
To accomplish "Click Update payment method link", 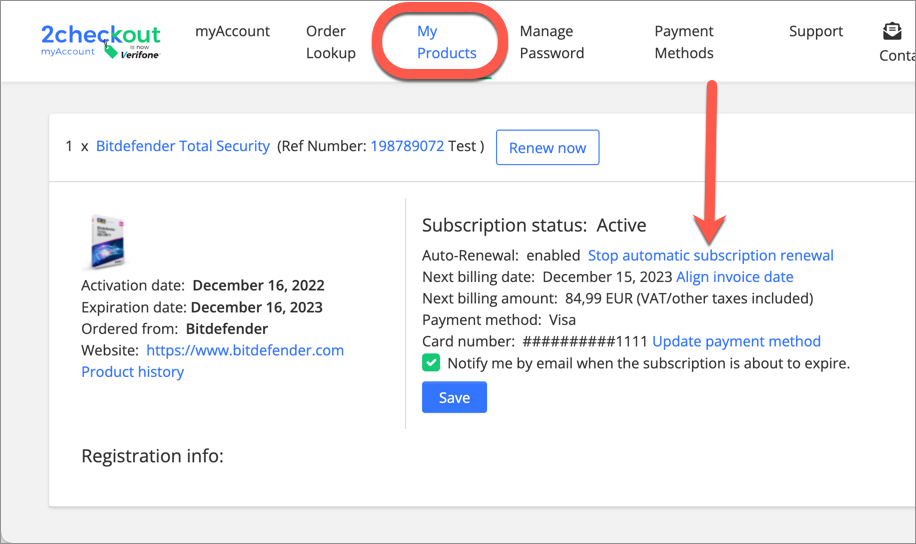I will [x=736, y=341].
